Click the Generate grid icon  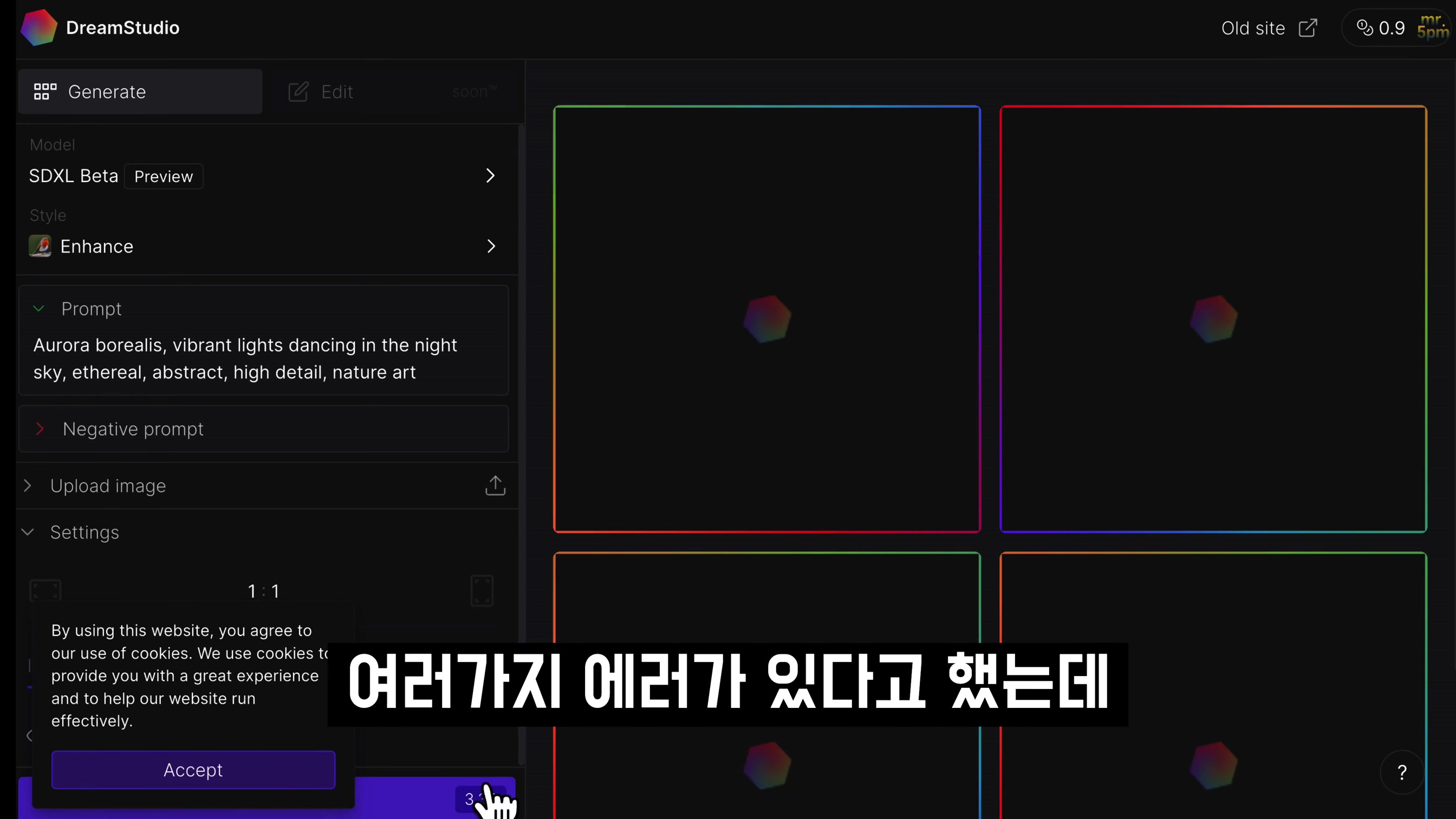(x=45, y=92)
